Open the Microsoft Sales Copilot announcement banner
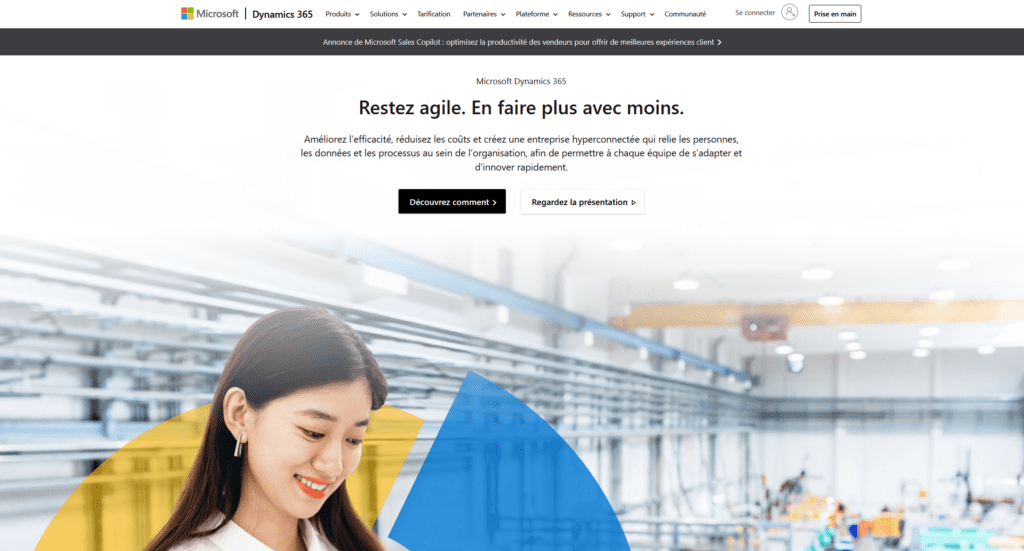Viewport: 1024px width, 551px height. point(522,42)
